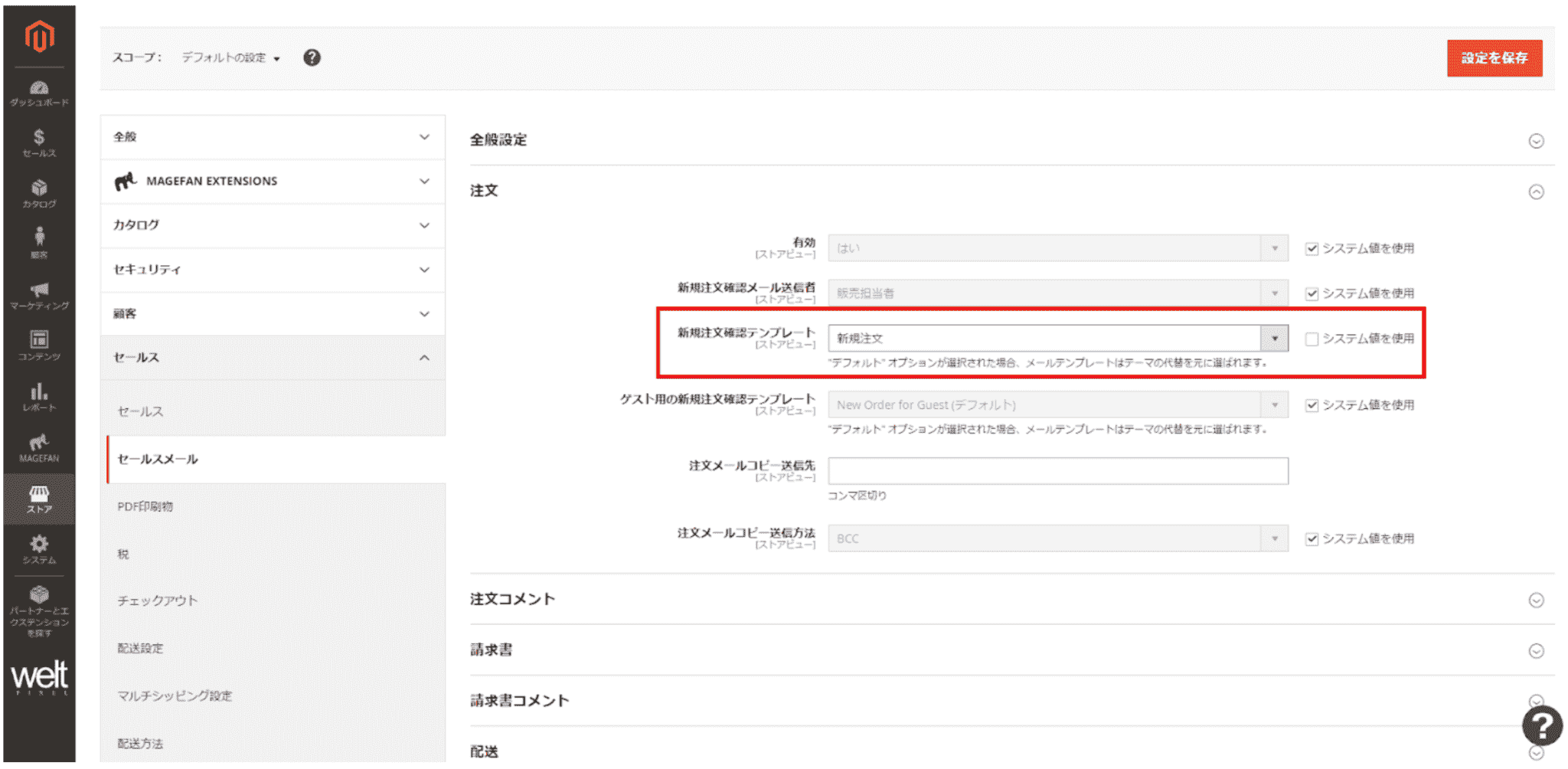Open the スコープ default settings selector

coord(228,57)
